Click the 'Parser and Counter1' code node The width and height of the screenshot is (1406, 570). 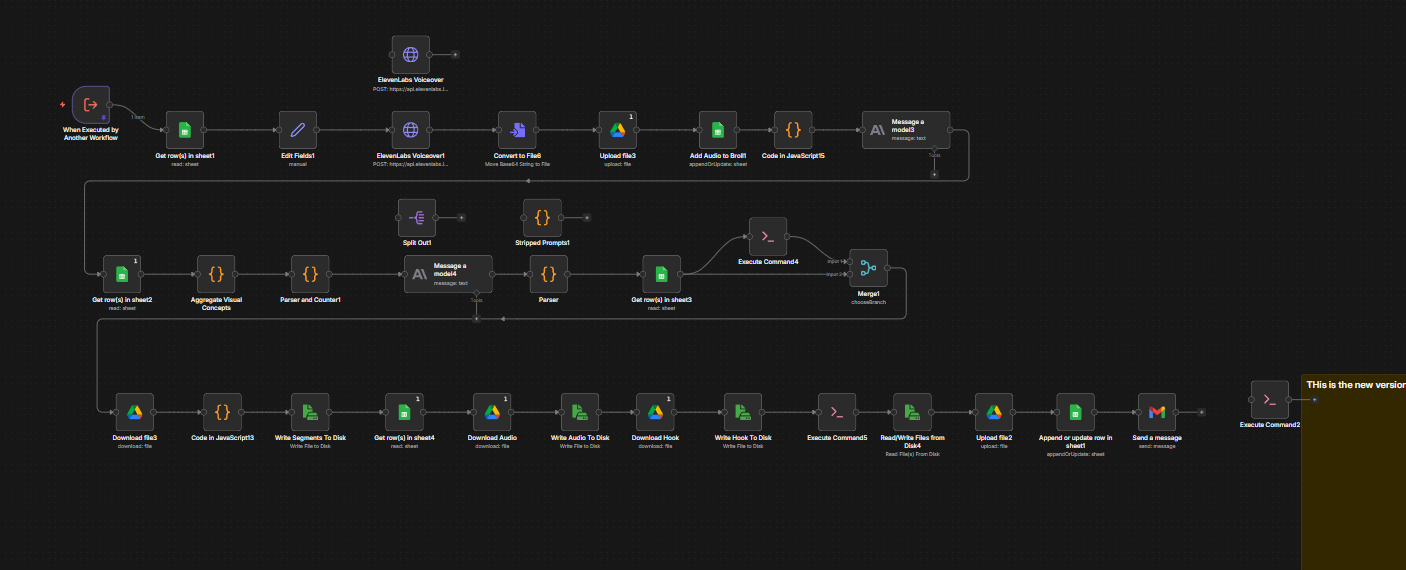point(311,274)
